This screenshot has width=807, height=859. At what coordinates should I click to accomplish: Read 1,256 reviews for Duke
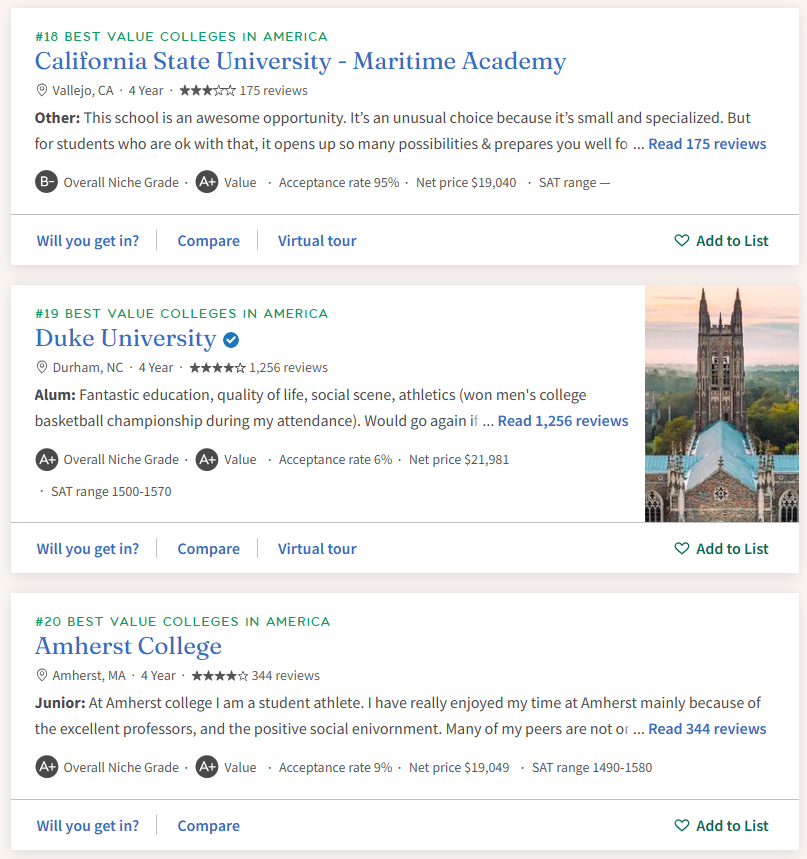tap(563, 421)
